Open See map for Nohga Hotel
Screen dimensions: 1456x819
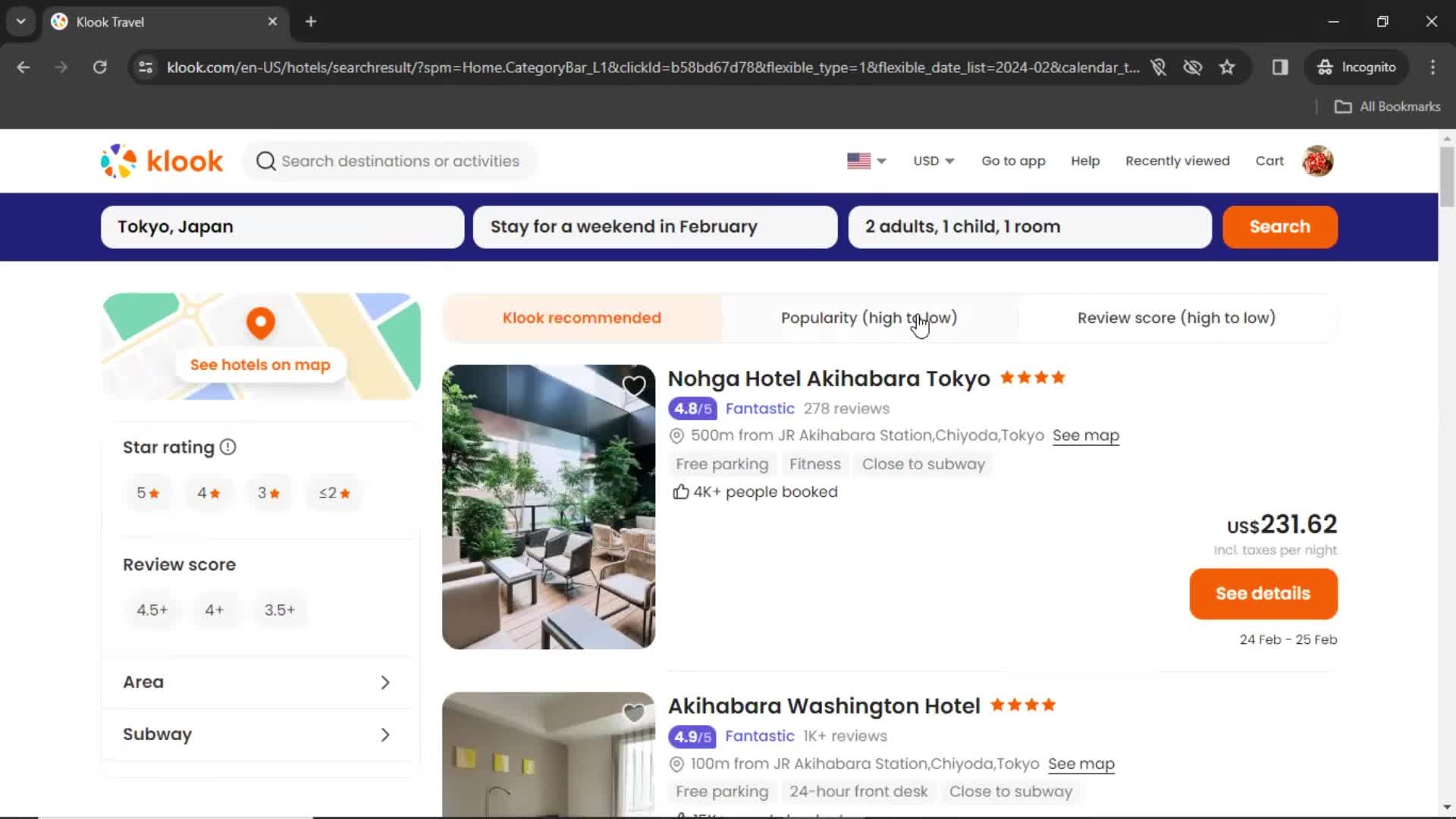(1086, 435)
